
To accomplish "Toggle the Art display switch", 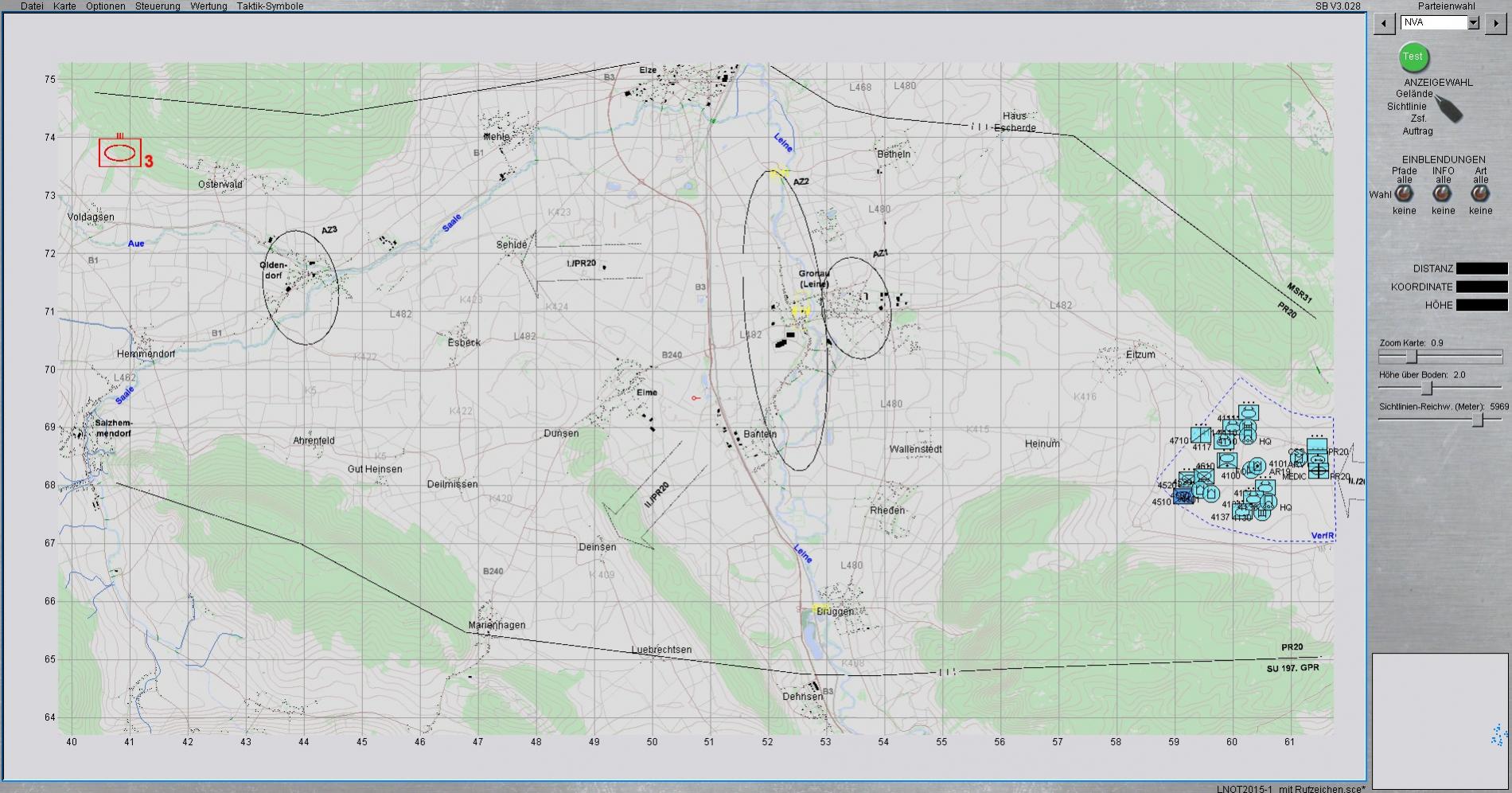I will (x=1480, y=193).
